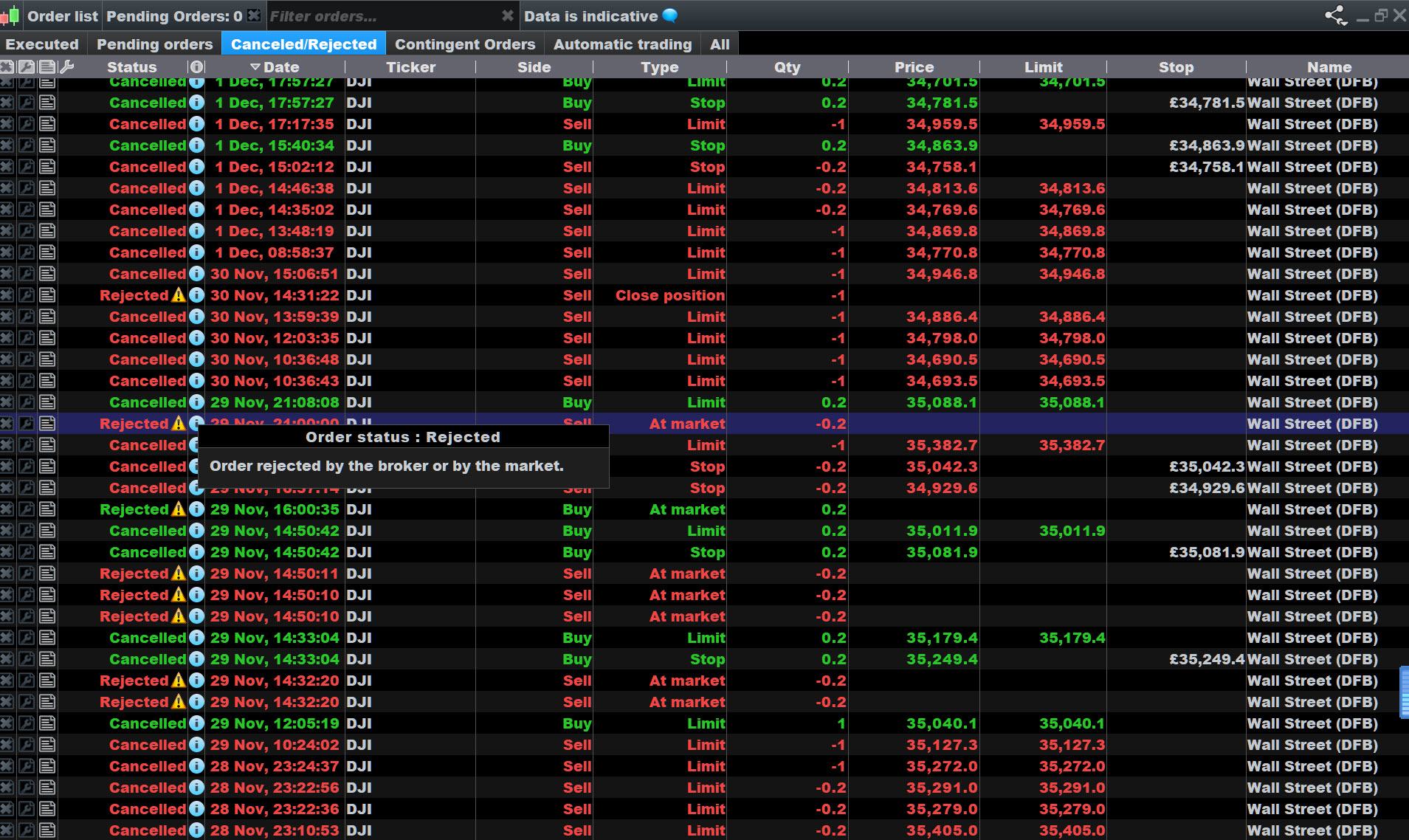Image resolution: width=1409 pixels, height=840 pixels.
Task: Clear the filter with the X icon
Action: pyautogui.click(x=507, y=16)
